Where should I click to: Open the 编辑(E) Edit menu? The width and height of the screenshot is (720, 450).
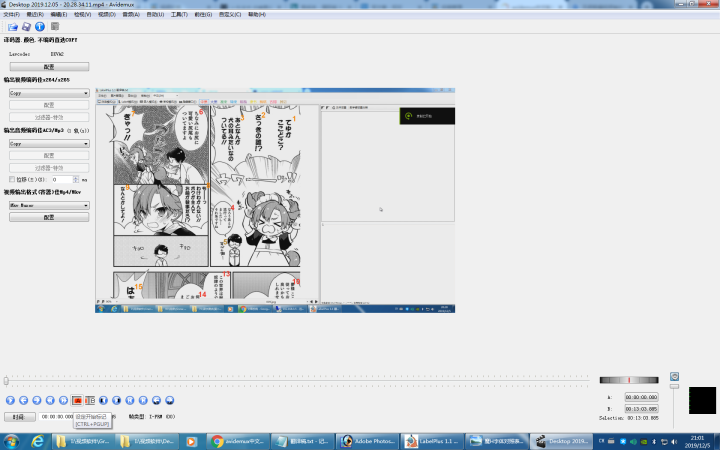click(58, 15)
